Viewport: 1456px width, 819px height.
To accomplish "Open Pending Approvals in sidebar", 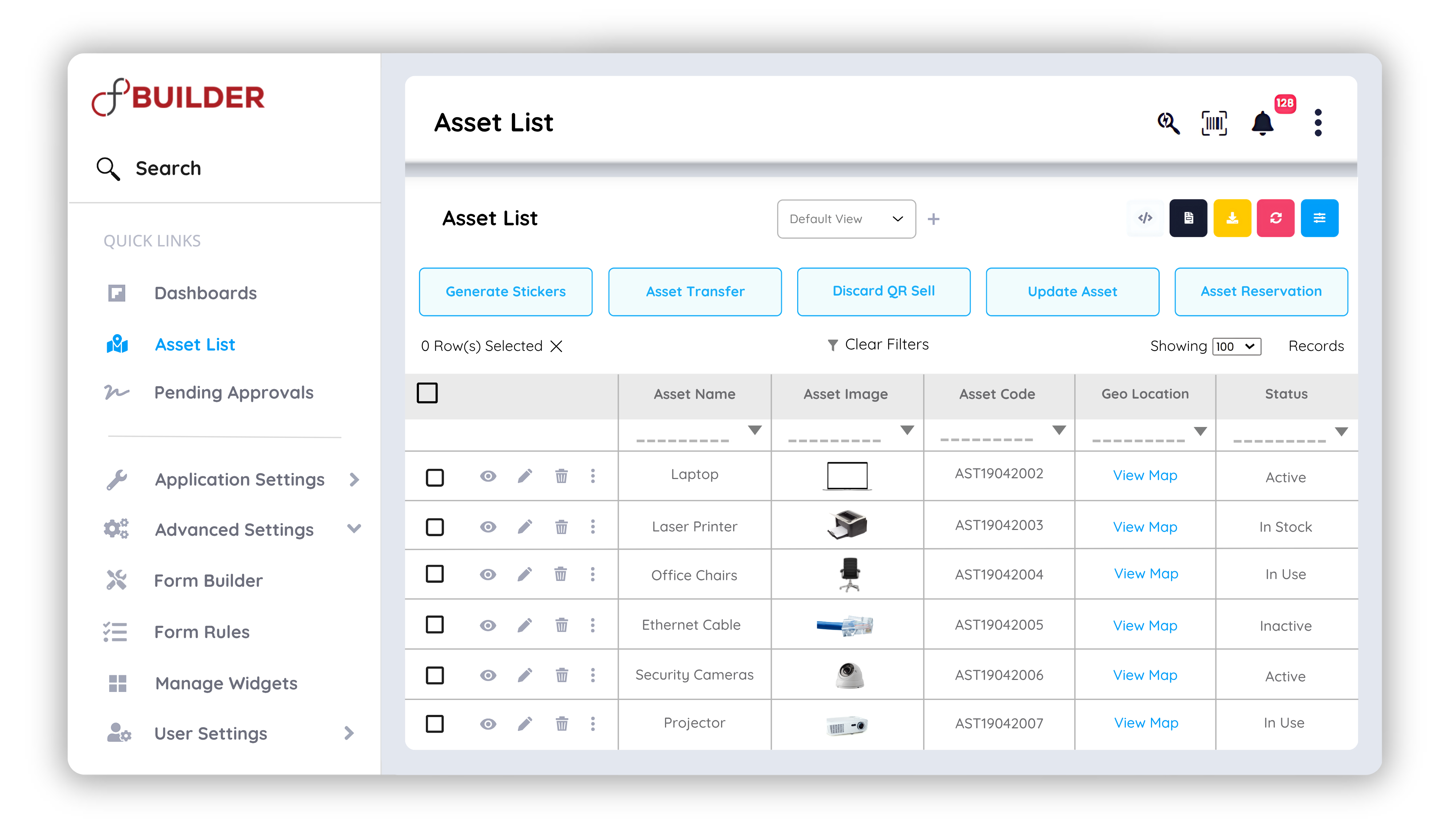I will click(233, 393).
